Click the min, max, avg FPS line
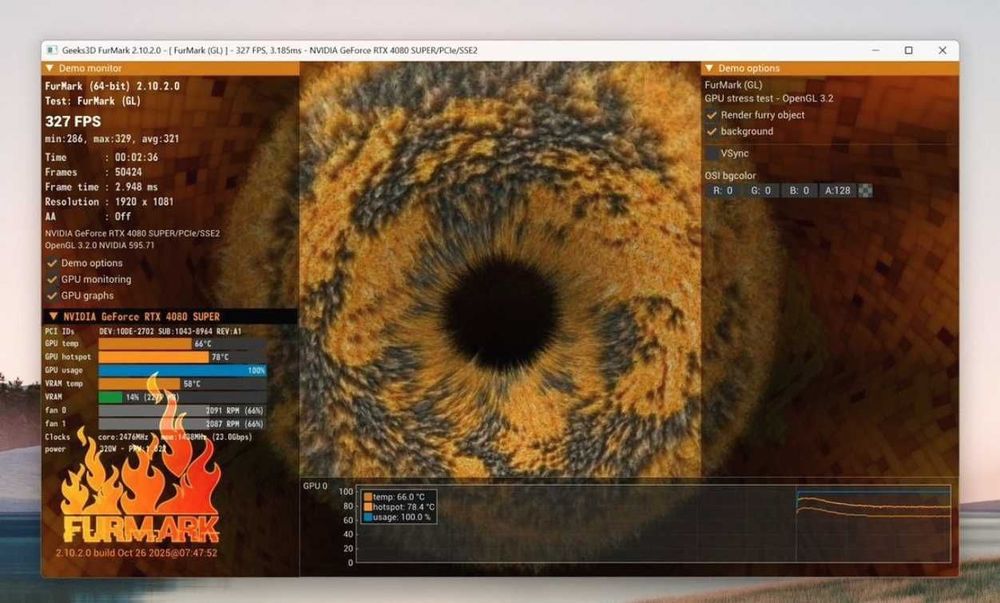The image size is (1000, 603). tap(112, 138)
